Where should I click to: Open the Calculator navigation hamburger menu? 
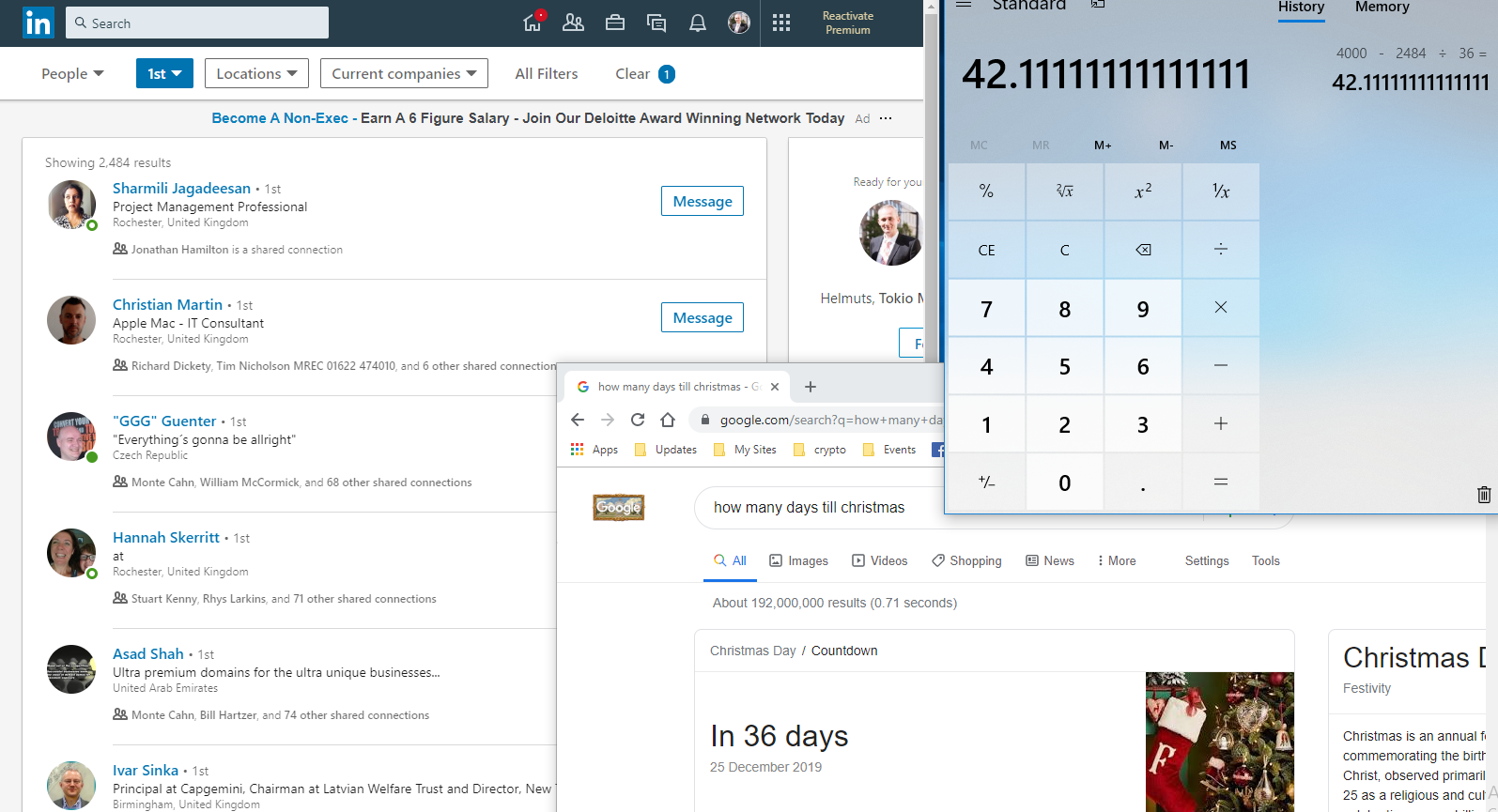pyautogui.click(x=964, y=5)
